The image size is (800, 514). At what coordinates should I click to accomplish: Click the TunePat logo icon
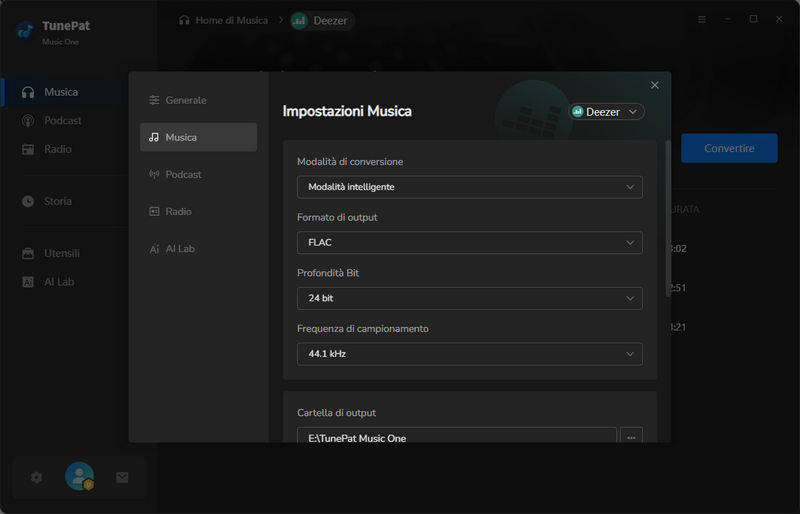click(x=25, y=31)
